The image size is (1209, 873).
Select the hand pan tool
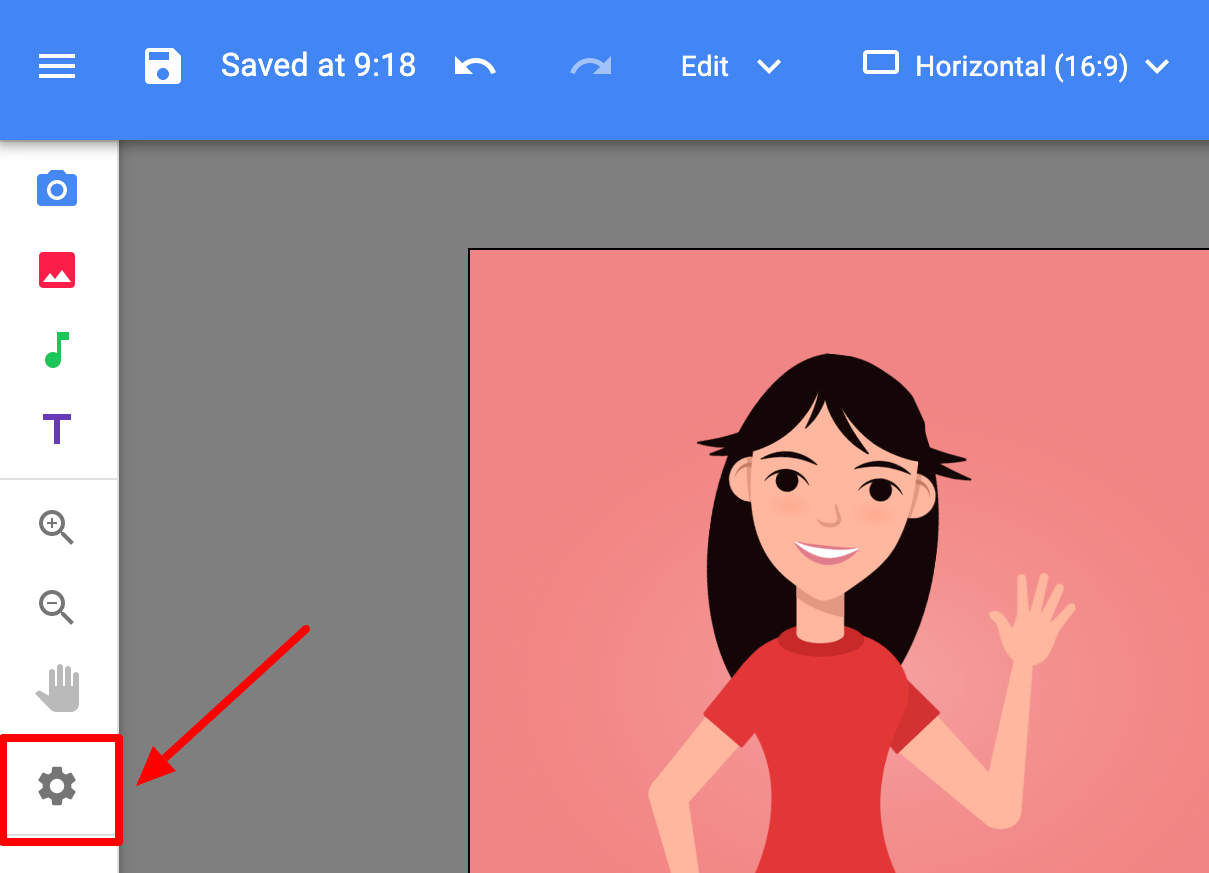tap(58, 688)
